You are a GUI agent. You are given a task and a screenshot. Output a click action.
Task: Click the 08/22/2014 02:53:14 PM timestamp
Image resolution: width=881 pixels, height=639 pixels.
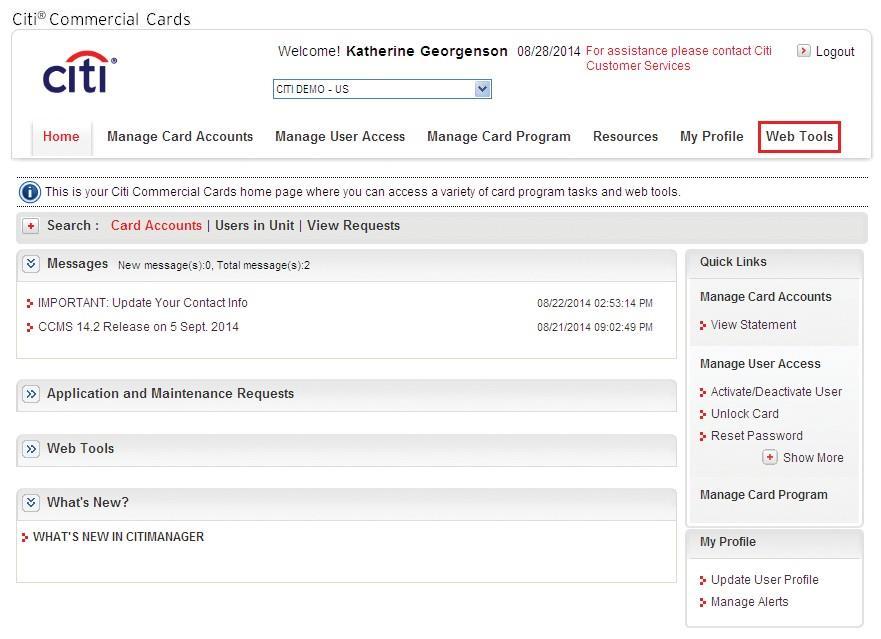tap(595, 303)
